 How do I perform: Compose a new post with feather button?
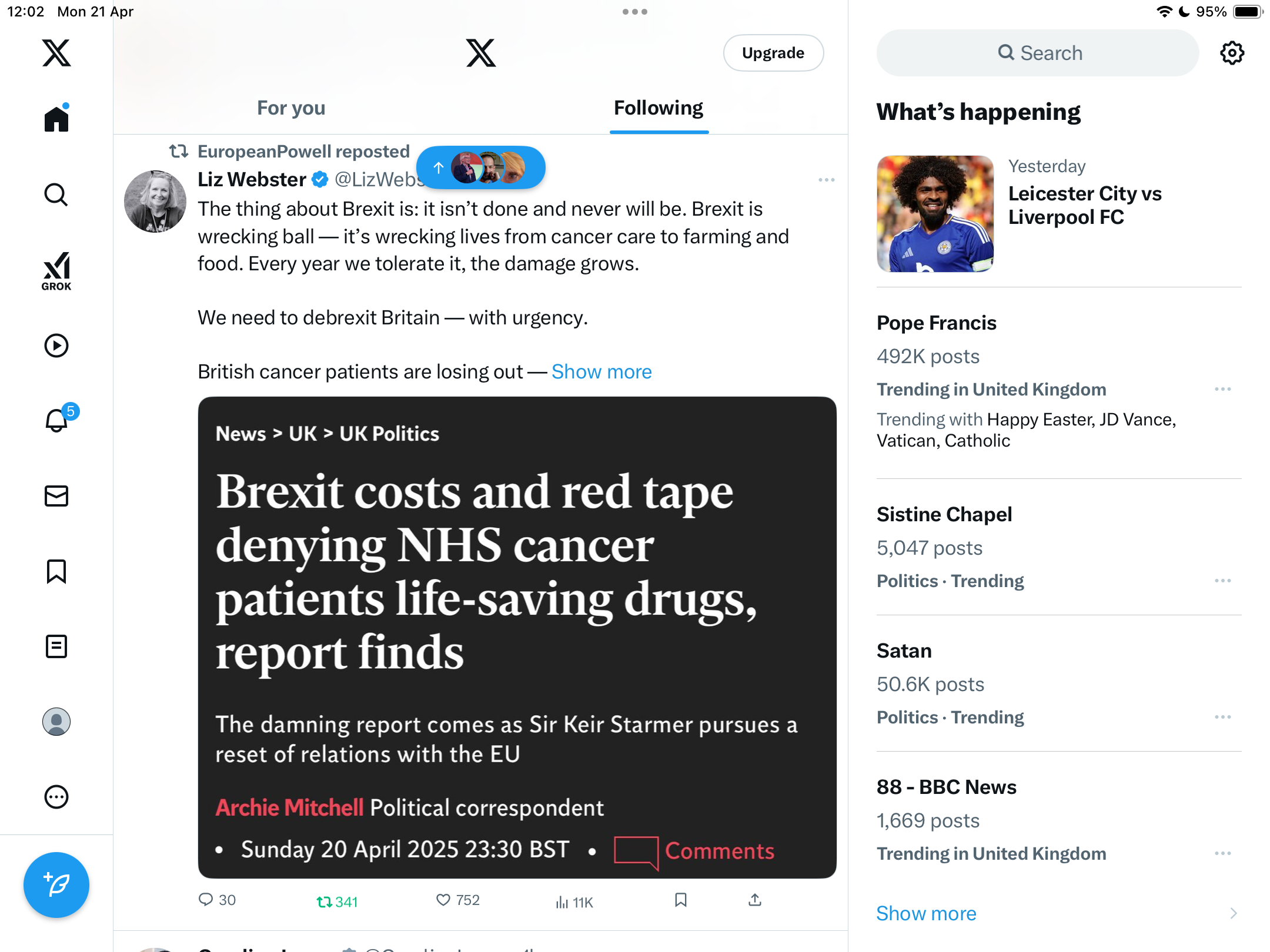pyautogui.click(x=56, y=884)
